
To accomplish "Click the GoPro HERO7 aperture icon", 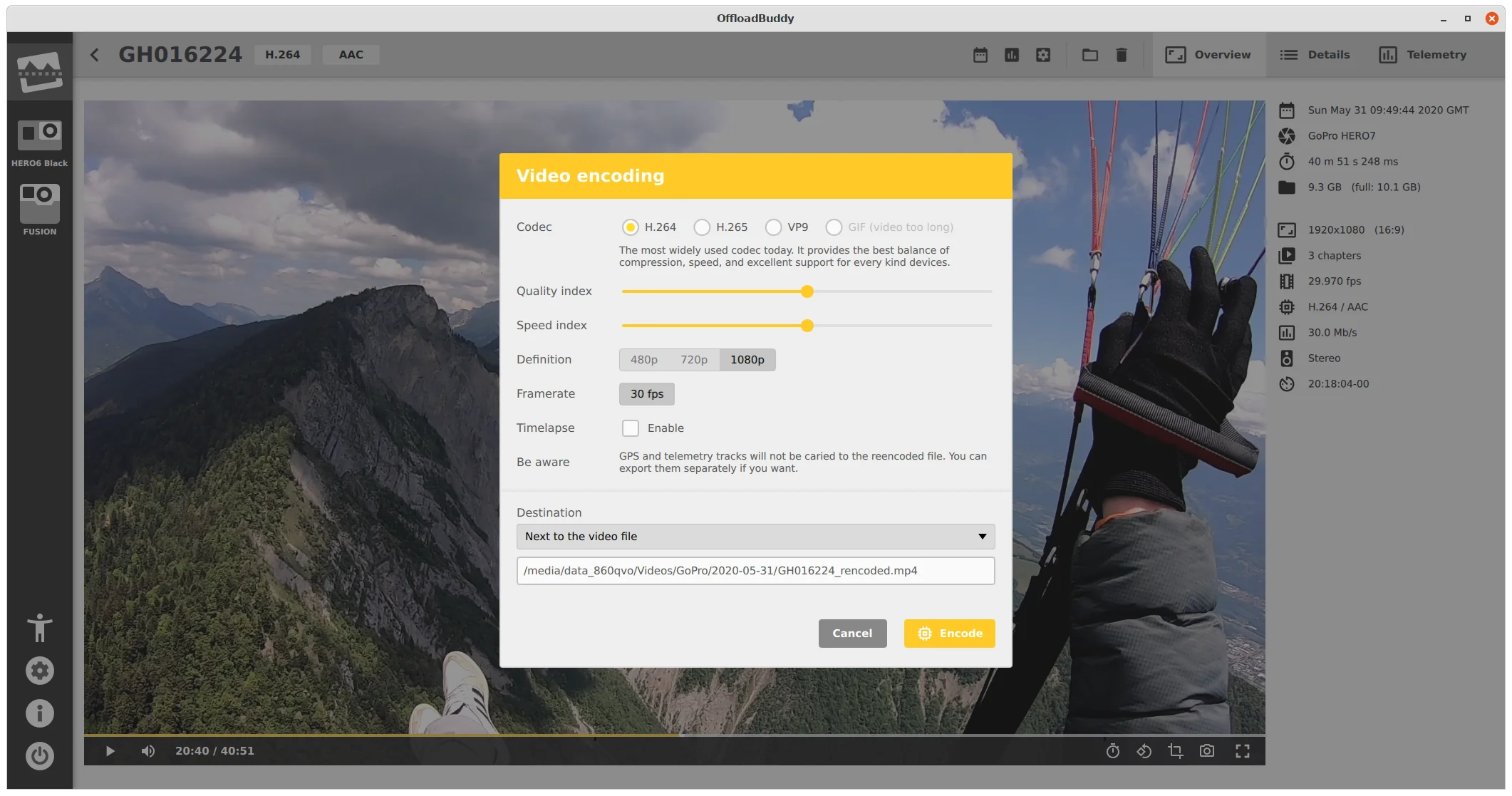I will pyautogui.click(x=1287, y=136).
